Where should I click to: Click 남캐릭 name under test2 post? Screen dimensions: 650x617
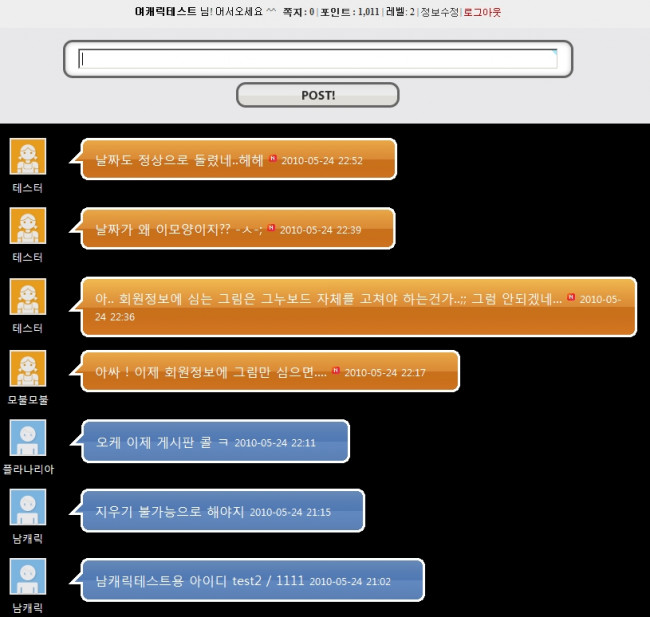click(x=28, y=607)
